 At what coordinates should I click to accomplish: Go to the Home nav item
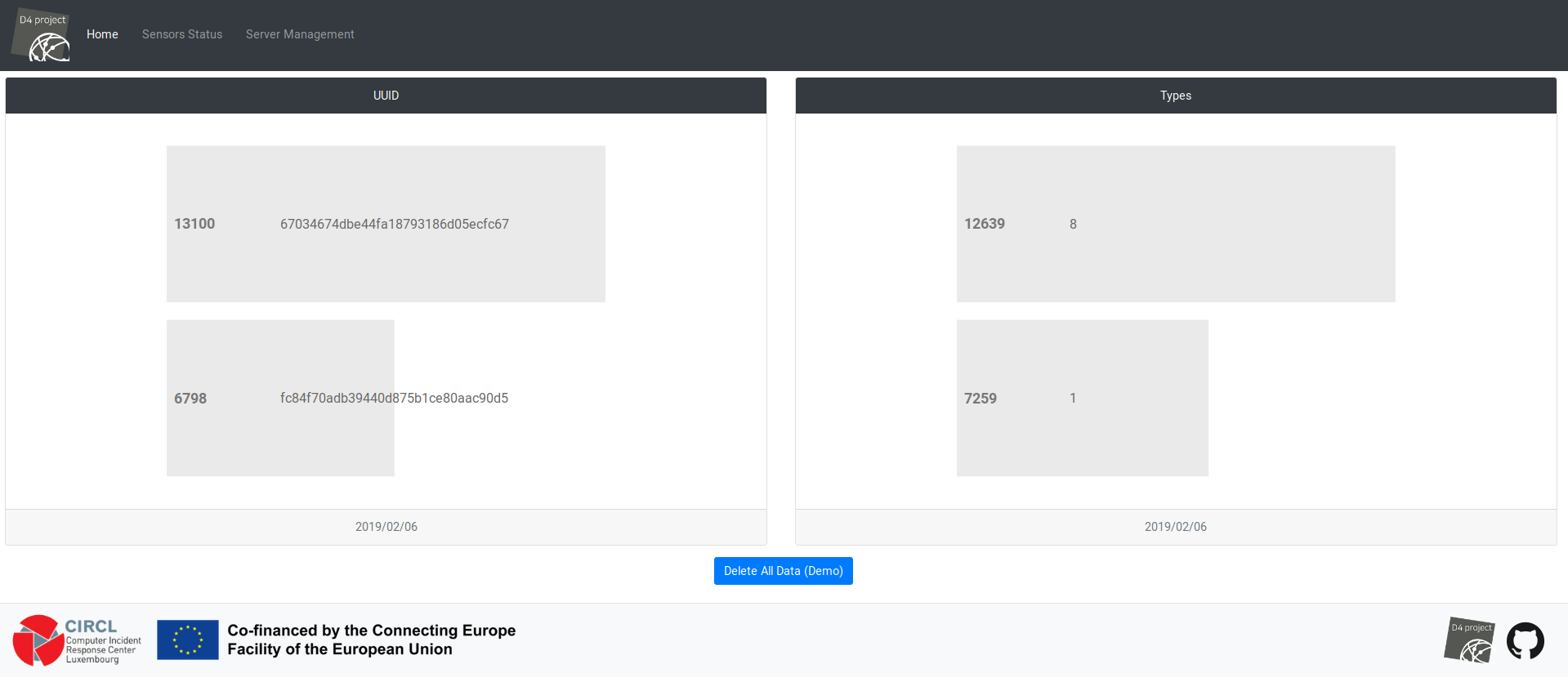click(x=102, y=34)
